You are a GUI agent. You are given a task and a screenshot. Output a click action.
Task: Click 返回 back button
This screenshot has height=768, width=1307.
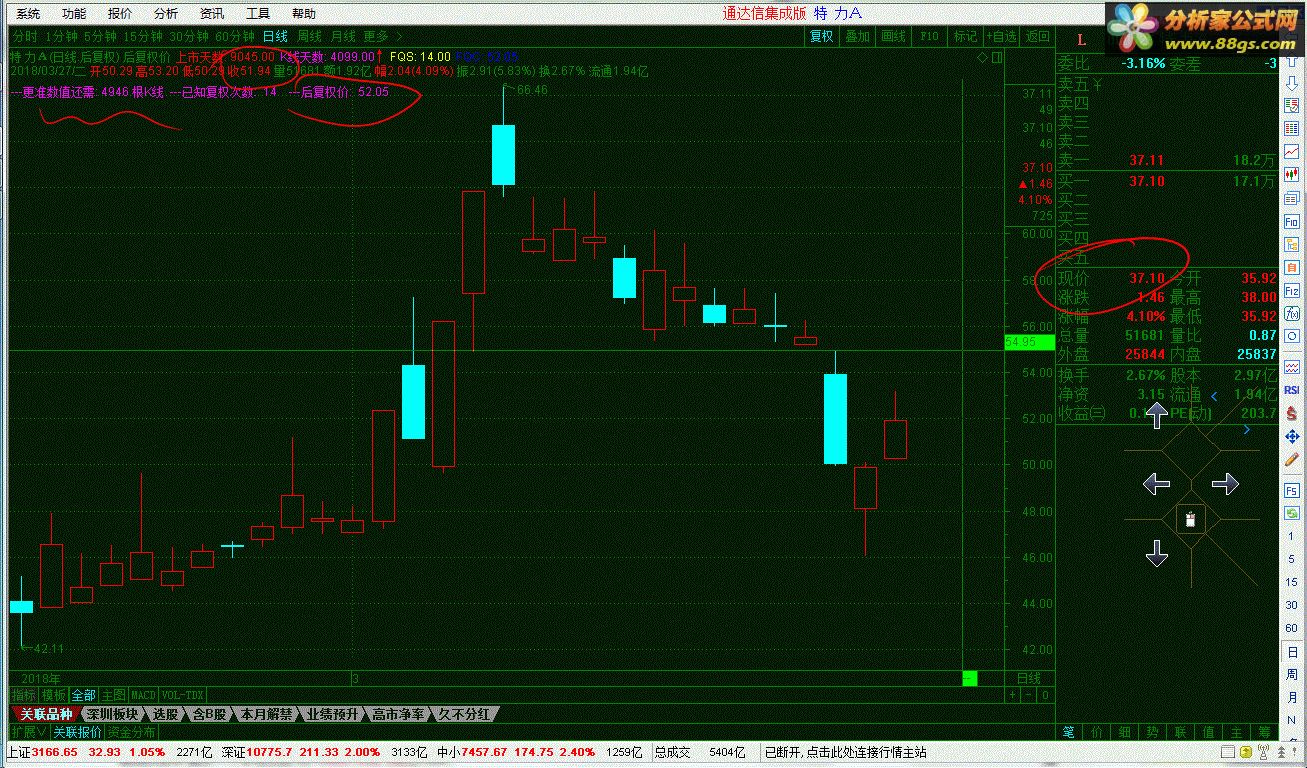[x=1038, y=36]
